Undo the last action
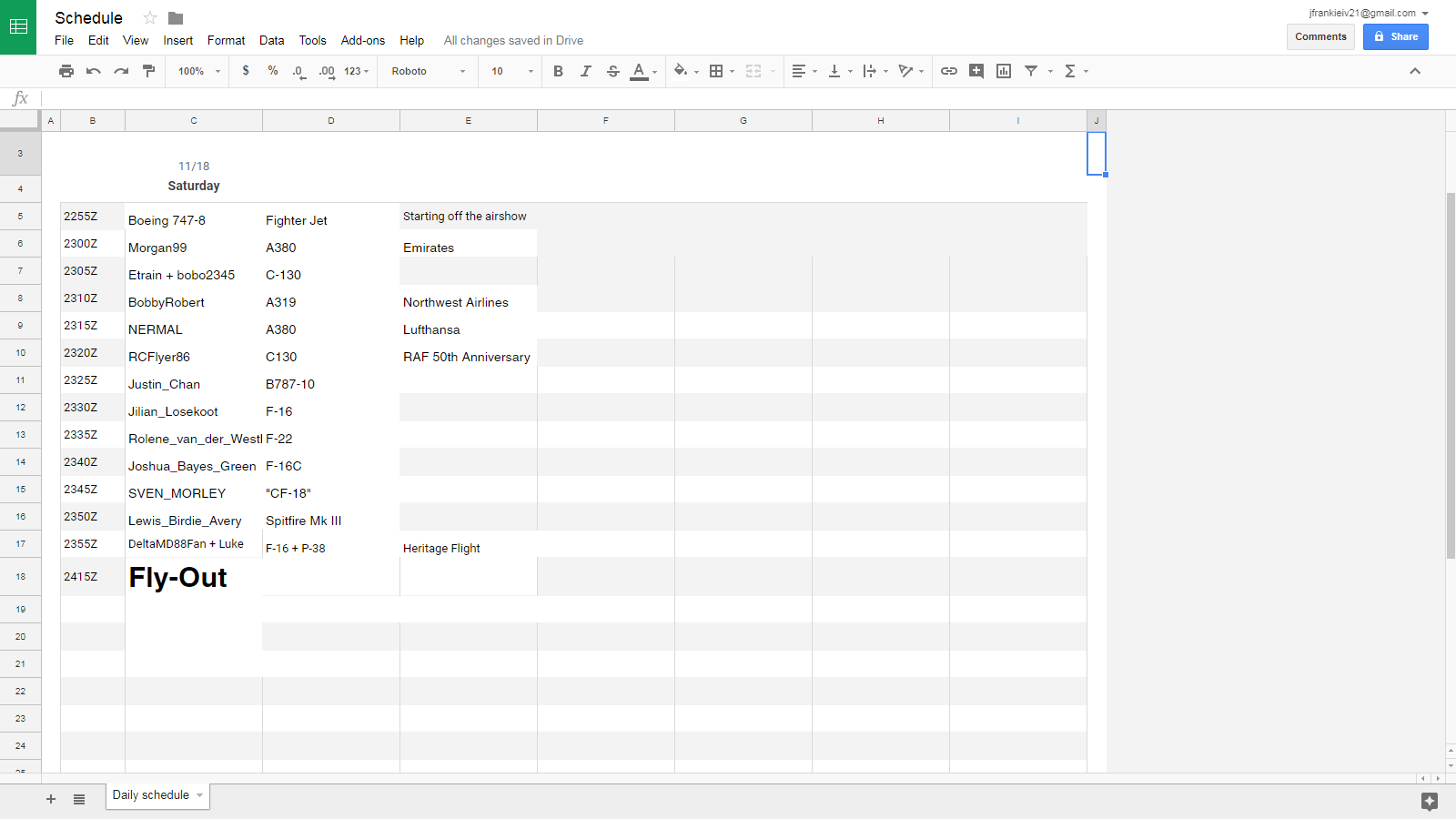Screen dimensions: 1456x819 (x=94, y=71)
